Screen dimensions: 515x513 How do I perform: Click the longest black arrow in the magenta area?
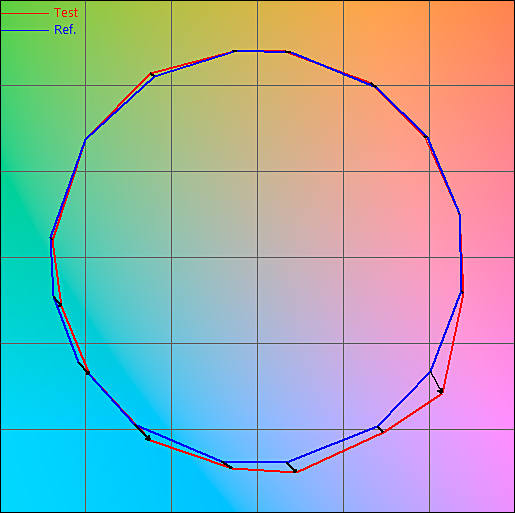point(436,382)
